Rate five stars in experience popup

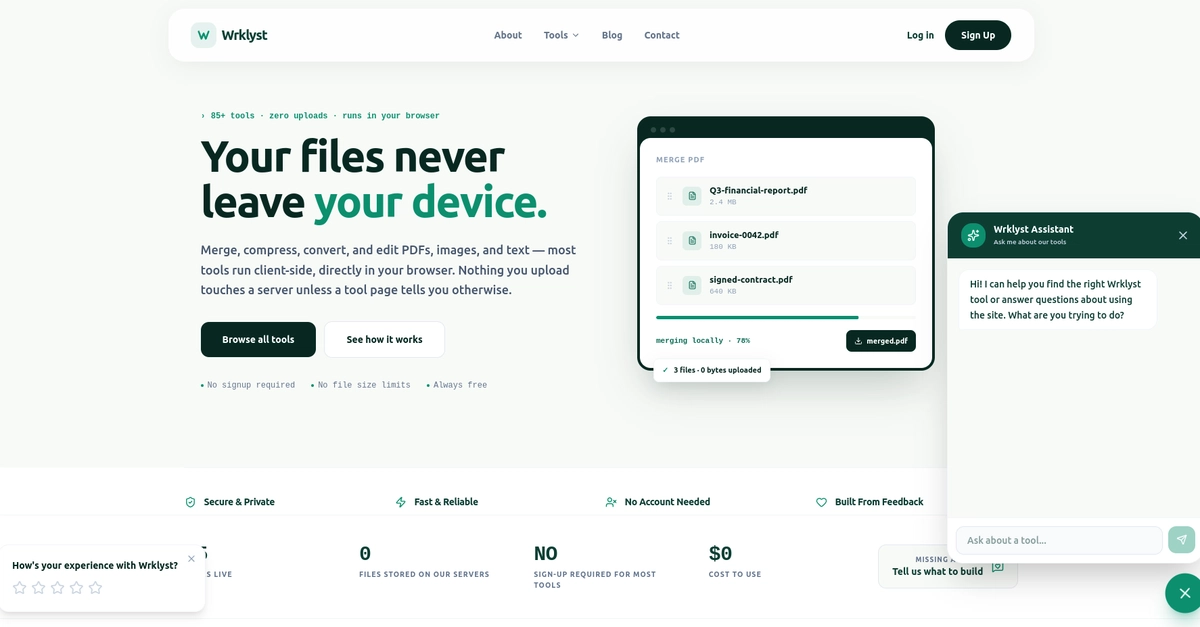click(96, 588)
